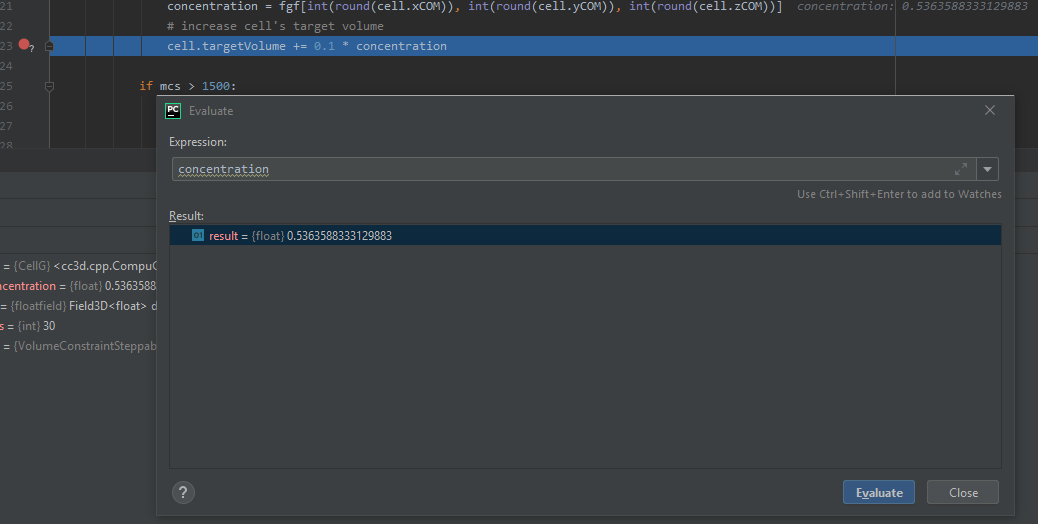The width and height of the screenshot is (1038, 524).
Task: Click the float type icon beside result
Action: [x=198, y=235]
